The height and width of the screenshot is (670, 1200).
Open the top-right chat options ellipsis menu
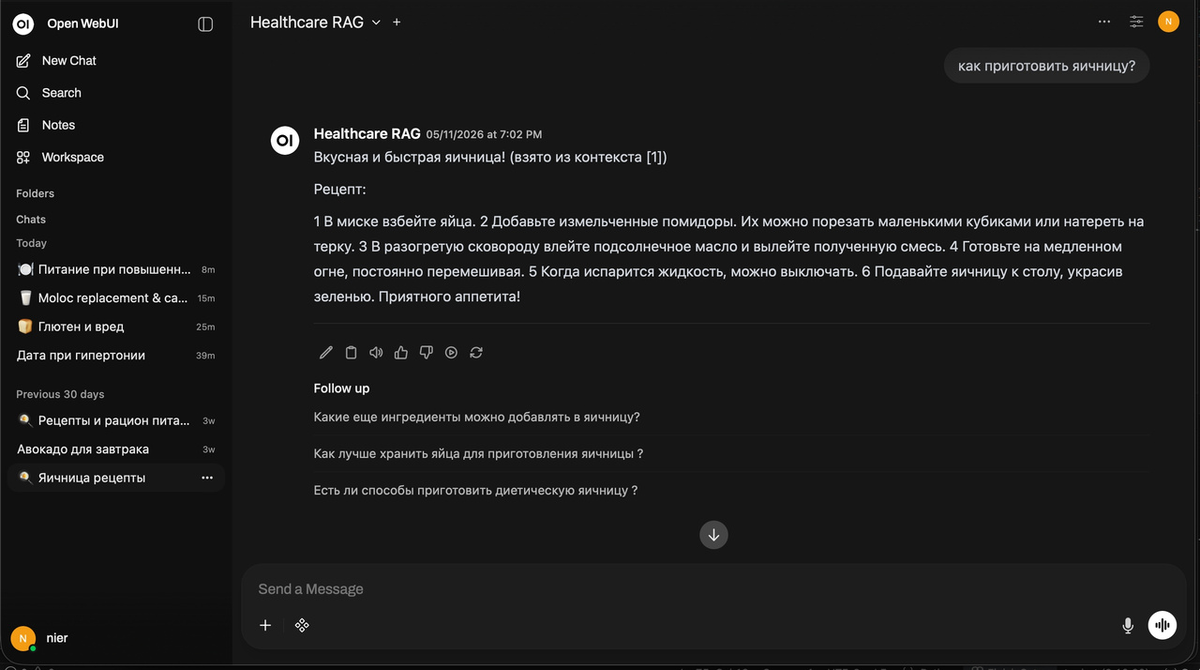(x=1104, y=21)
